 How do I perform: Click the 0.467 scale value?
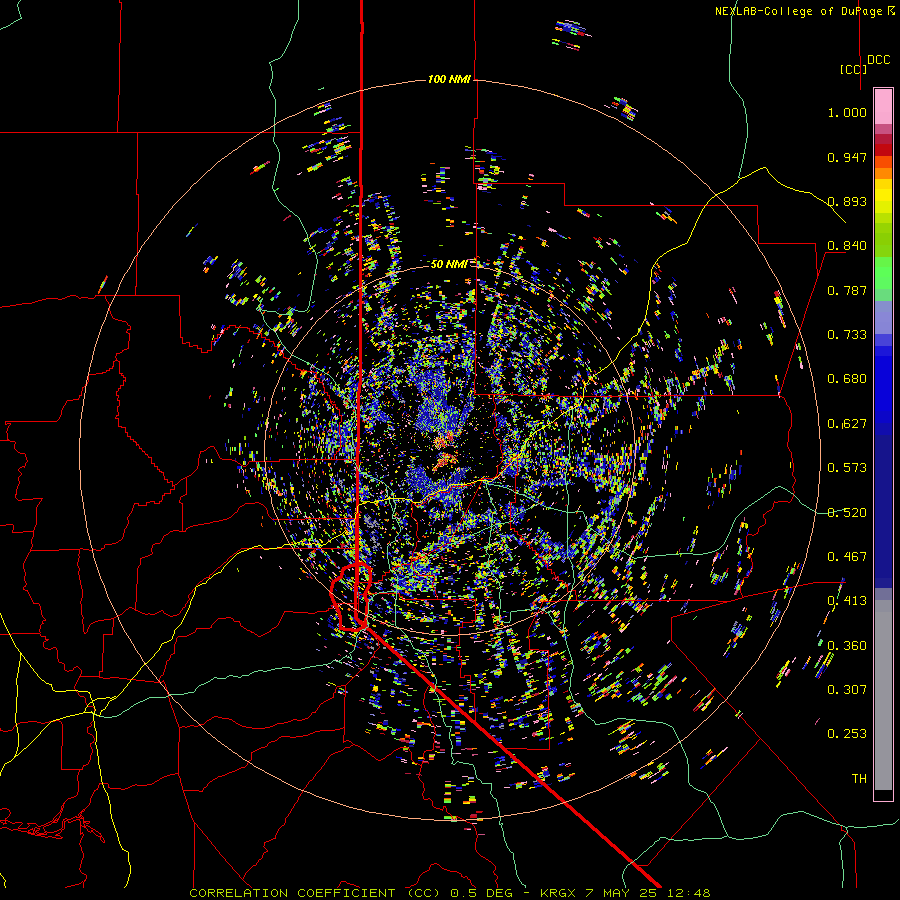[847, 557]
